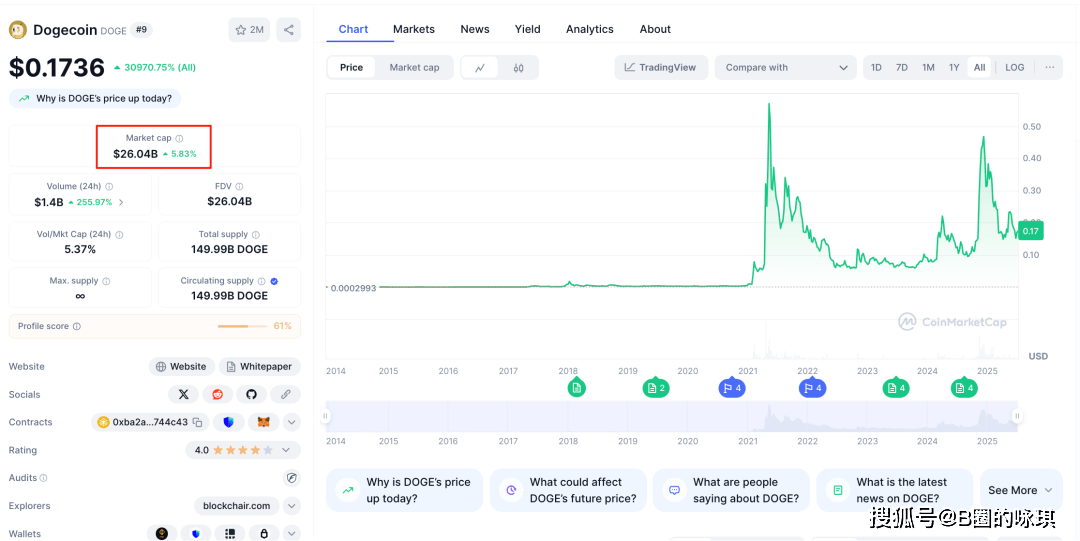Open the Yield tab

(528, 29)
